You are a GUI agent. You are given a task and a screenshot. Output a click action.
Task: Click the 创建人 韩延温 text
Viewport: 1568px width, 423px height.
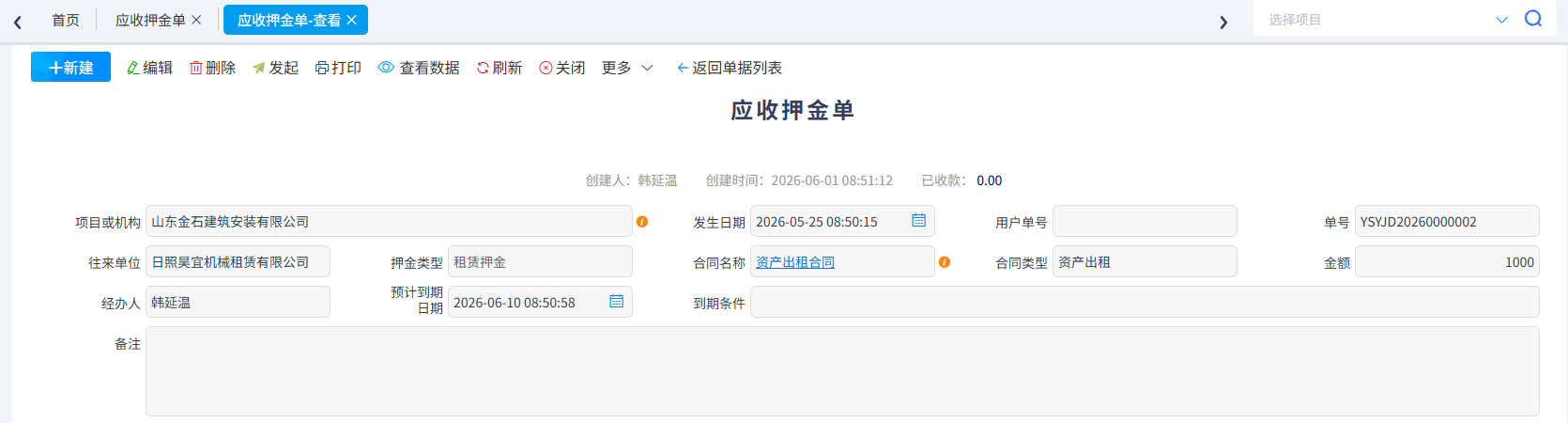point(631,180)
